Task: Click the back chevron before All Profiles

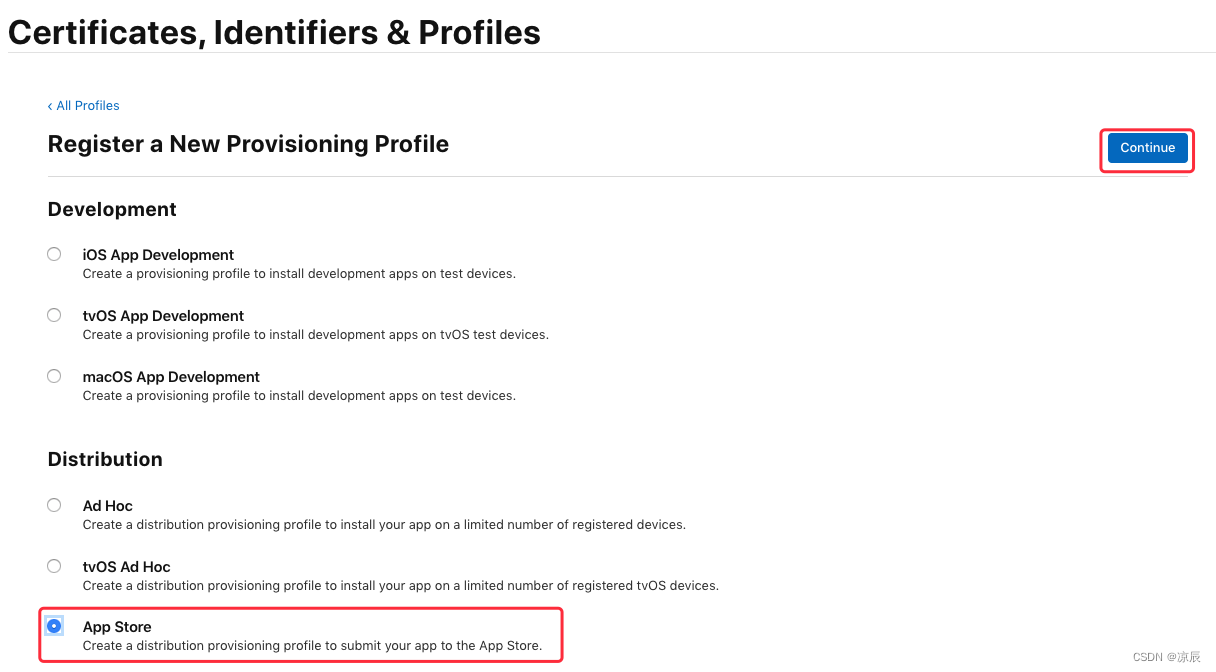Action: (50, 105)
